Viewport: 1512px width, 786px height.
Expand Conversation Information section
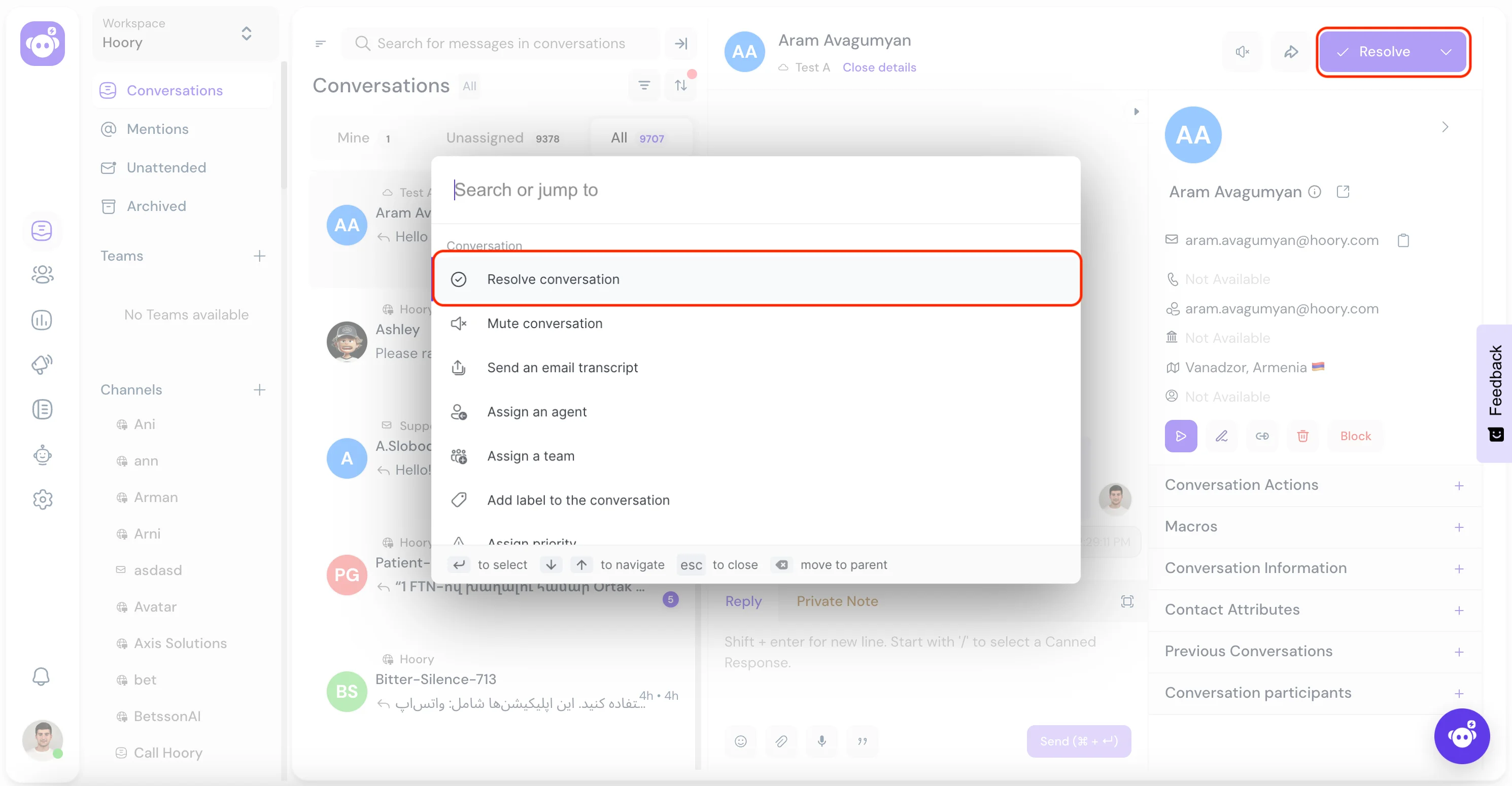click(x=1459, y=568)
